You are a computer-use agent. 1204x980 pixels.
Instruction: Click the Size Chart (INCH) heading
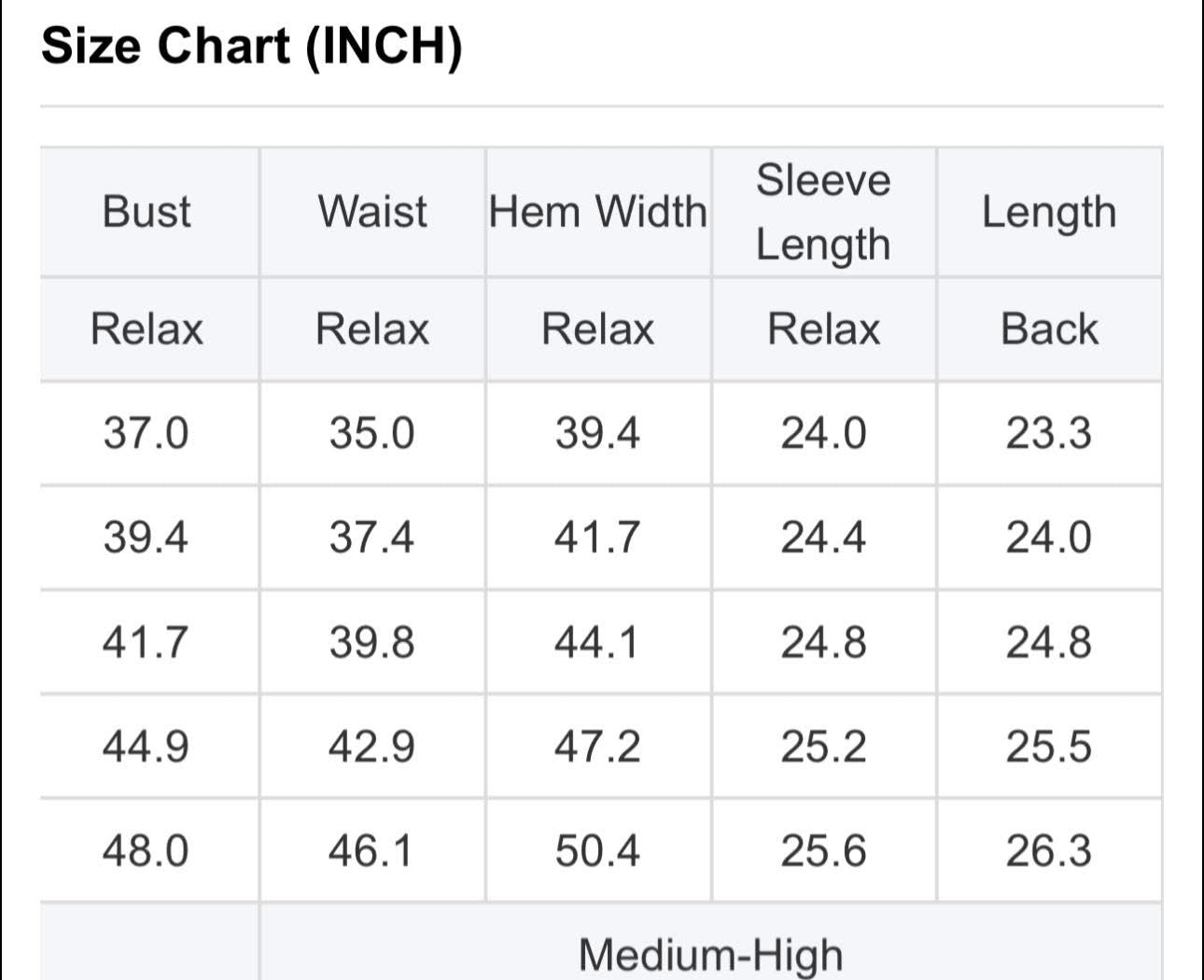click(252, 46)
